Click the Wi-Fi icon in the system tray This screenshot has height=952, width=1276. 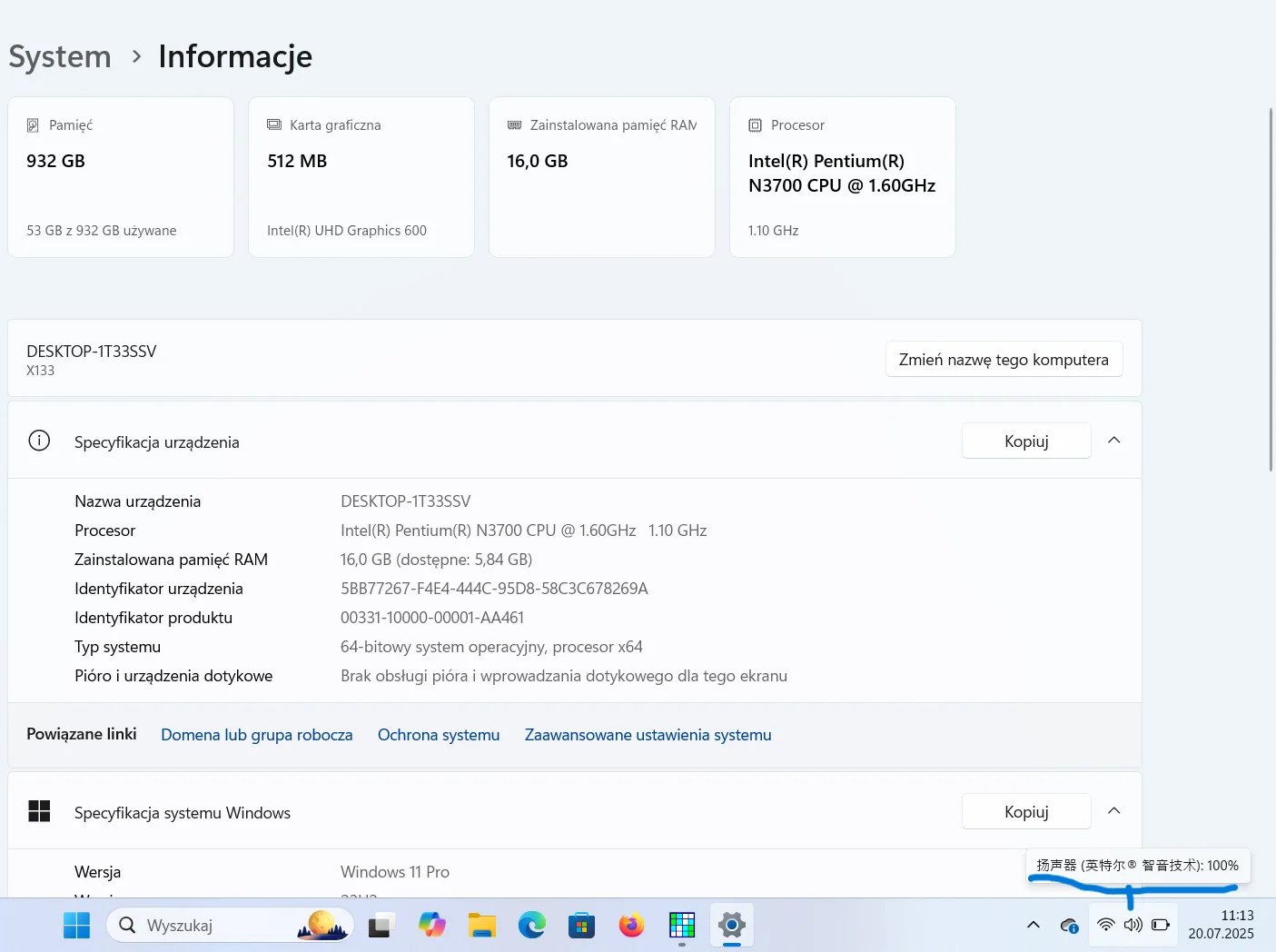1106,925
